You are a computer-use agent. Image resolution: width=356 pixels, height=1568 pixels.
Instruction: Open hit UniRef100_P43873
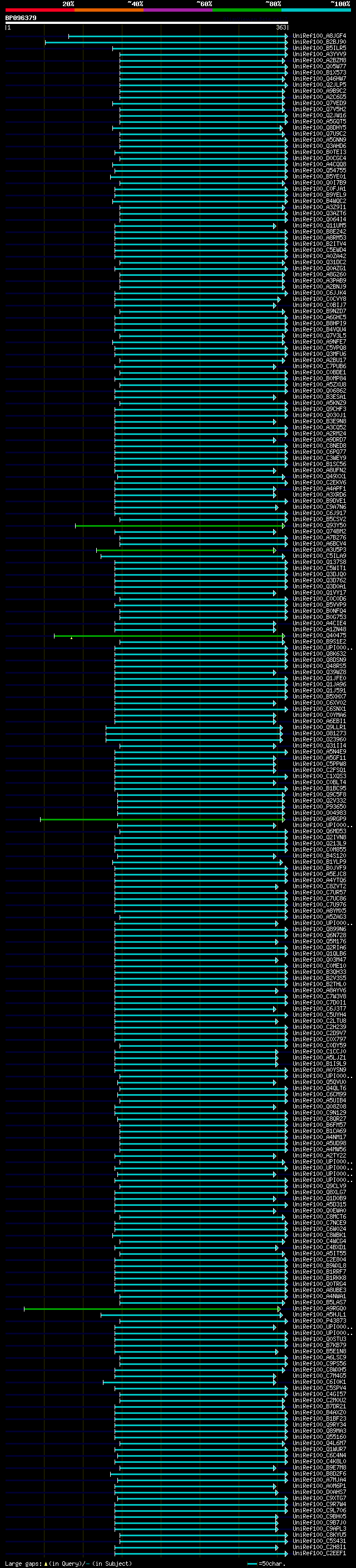coord(319,1321)
